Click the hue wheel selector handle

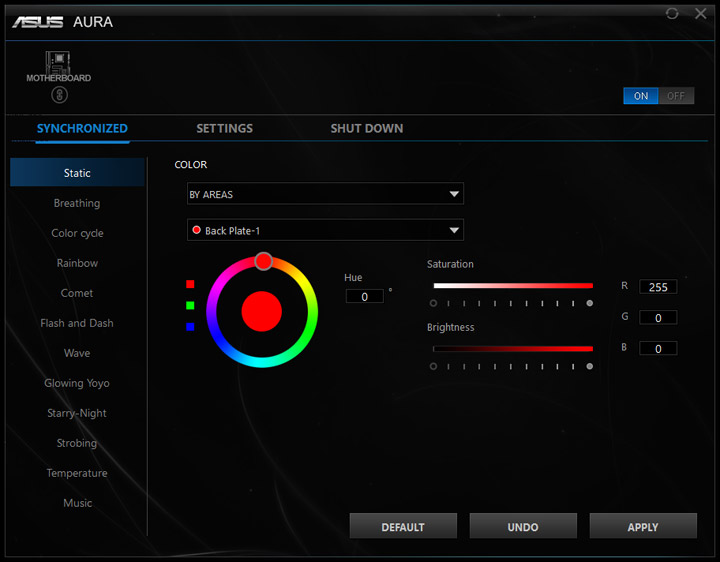(x=264, y=261)
